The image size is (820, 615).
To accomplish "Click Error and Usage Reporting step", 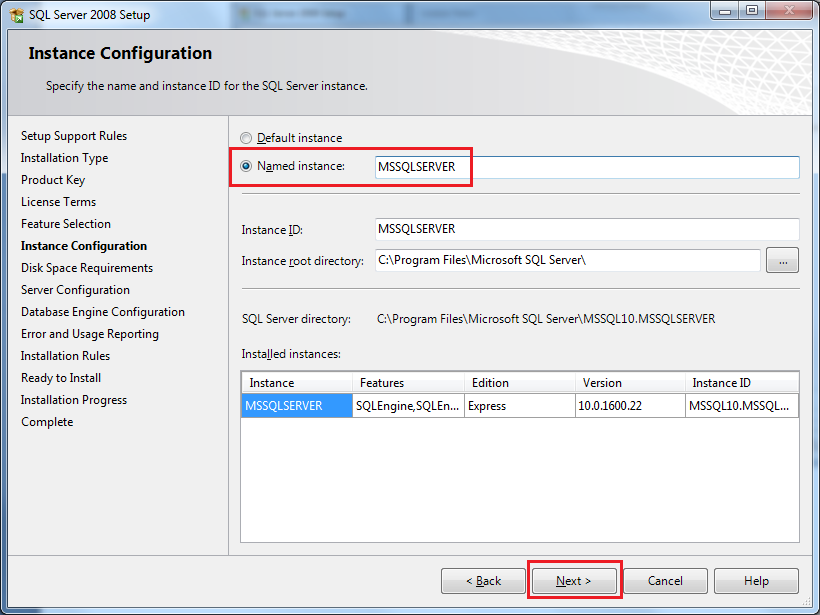I will 90,334.
